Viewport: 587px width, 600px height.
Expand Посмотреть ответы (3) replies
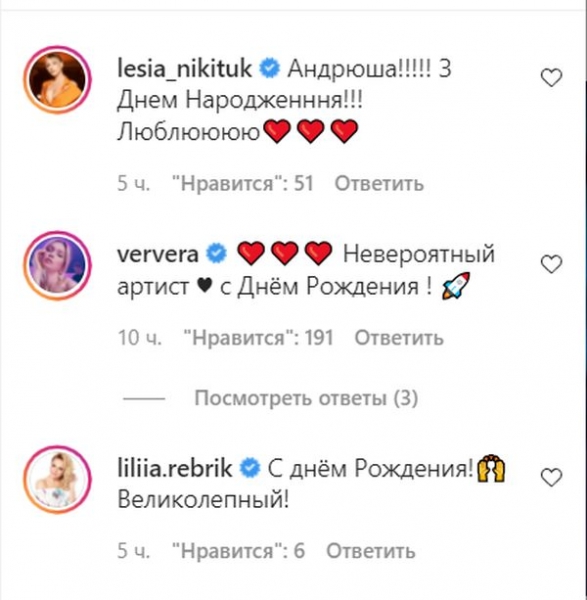point(306,398)
